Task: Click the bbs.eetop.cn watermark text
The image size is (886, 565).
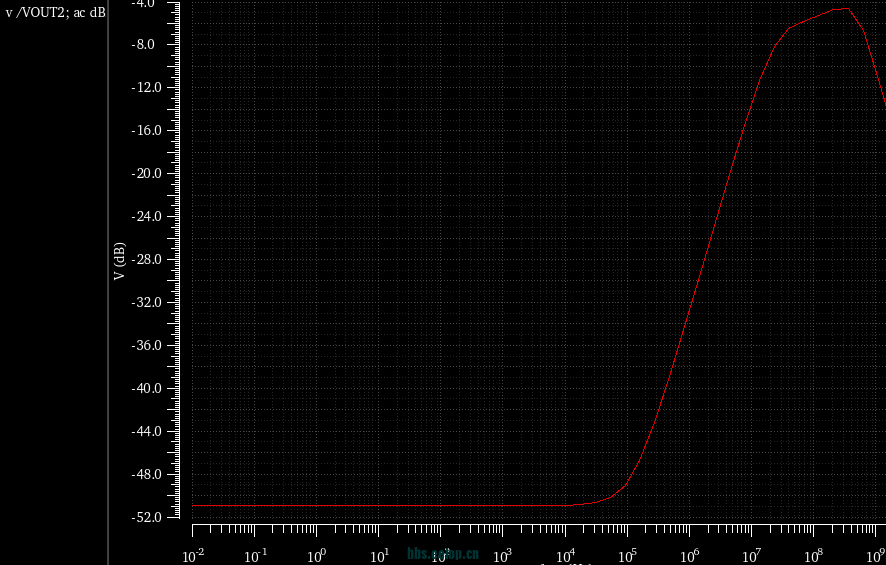Action: point(443,553)
